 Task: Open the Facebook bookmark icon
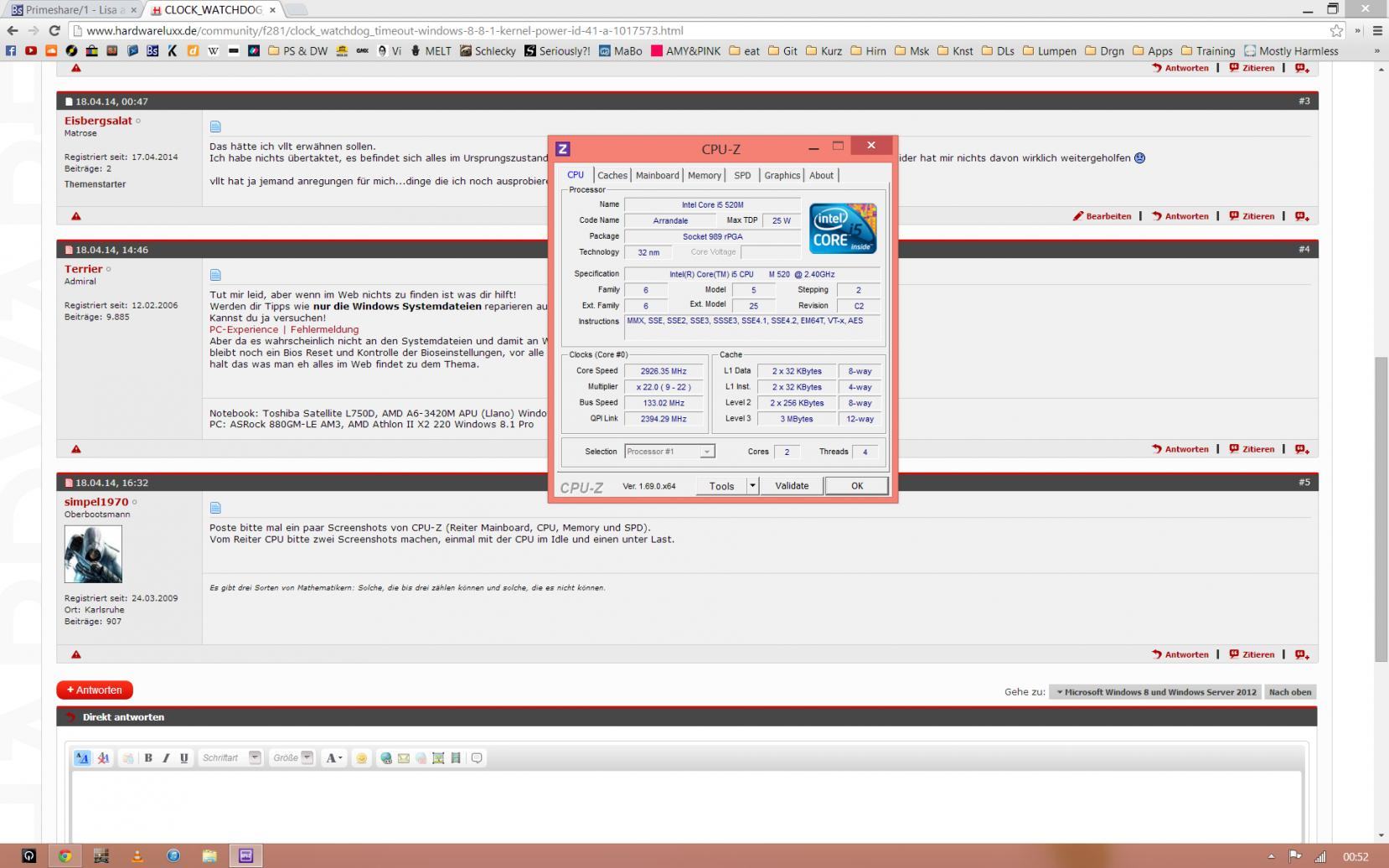coord(11,50)
